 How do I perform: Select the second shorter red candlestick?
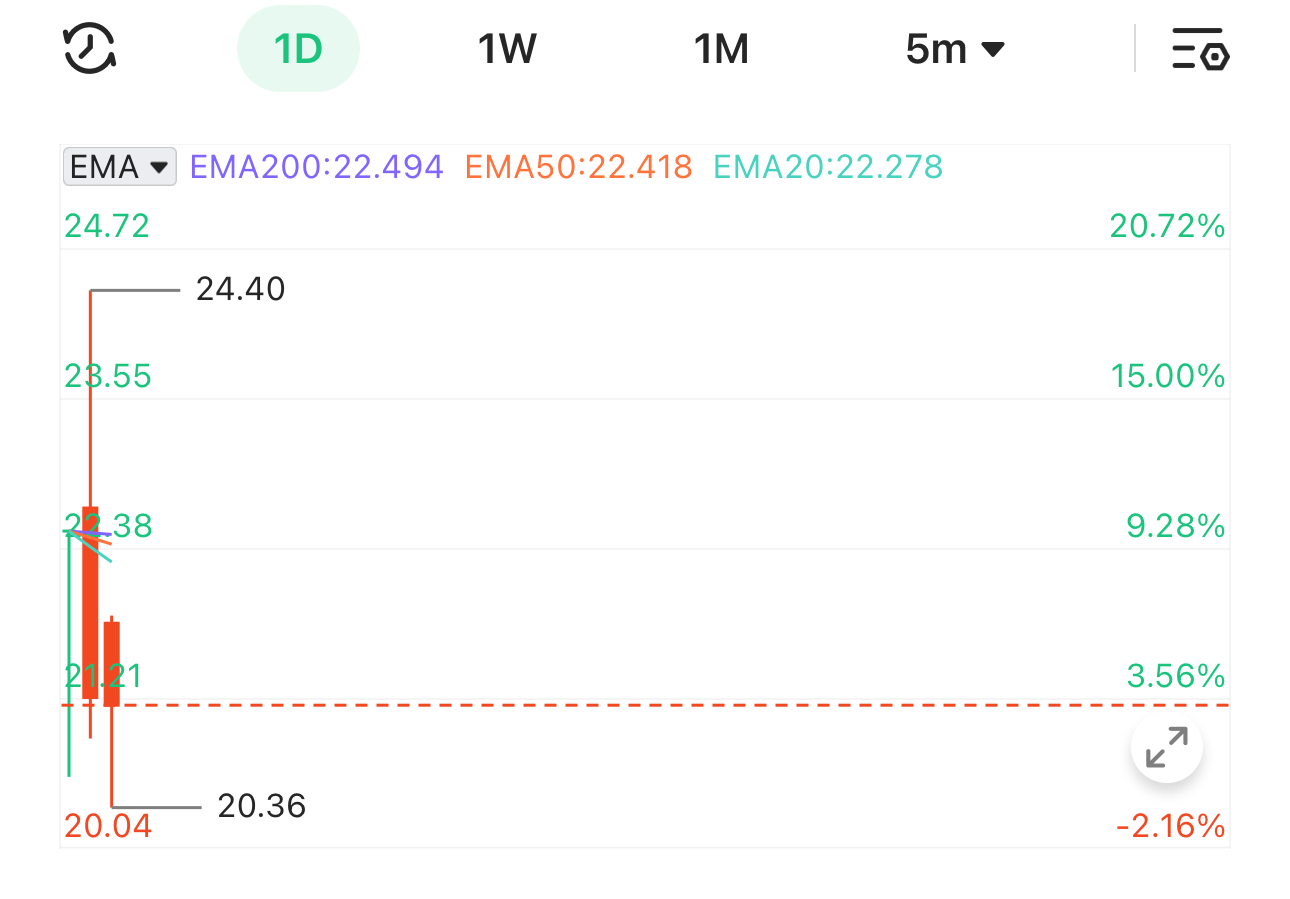coord(112,664)
